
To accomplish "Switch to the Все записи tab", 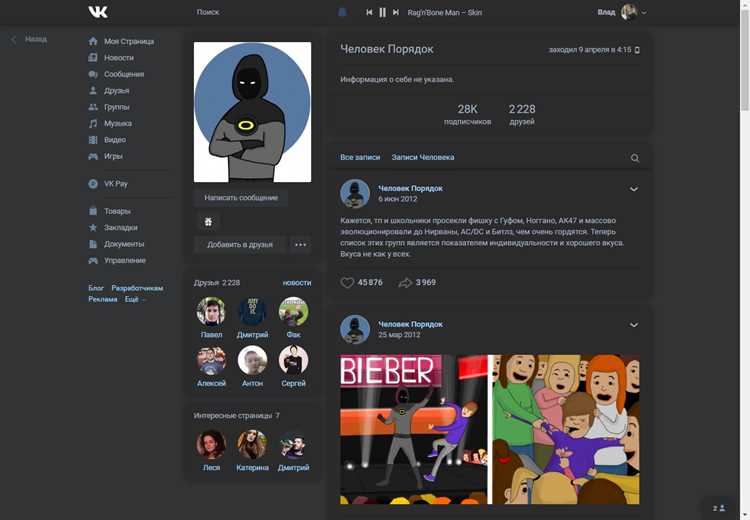I will (360, 157).
